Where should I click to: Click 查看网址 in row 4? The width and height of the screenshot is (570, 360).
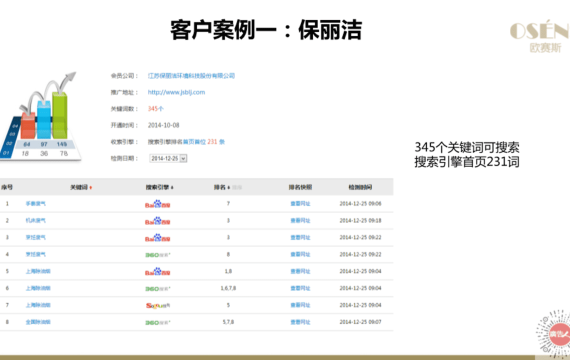tap(300, 254)
